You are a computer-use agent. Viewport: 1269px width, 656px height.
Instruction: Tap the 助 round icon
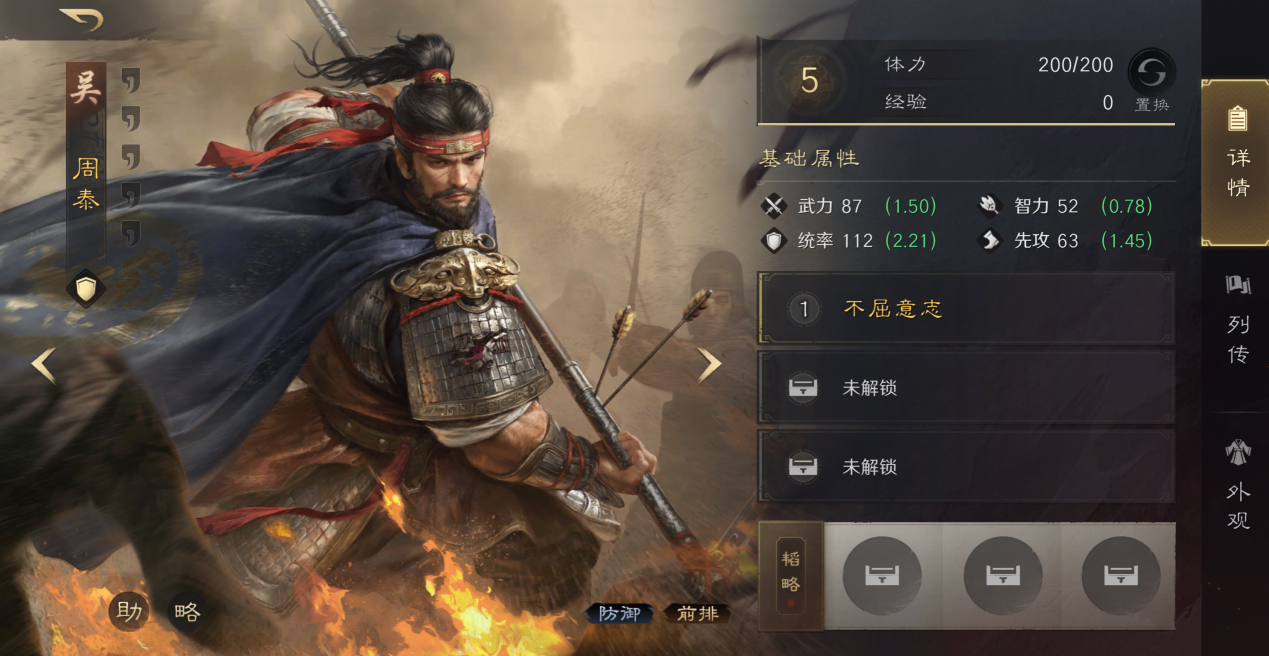point(129,611)
